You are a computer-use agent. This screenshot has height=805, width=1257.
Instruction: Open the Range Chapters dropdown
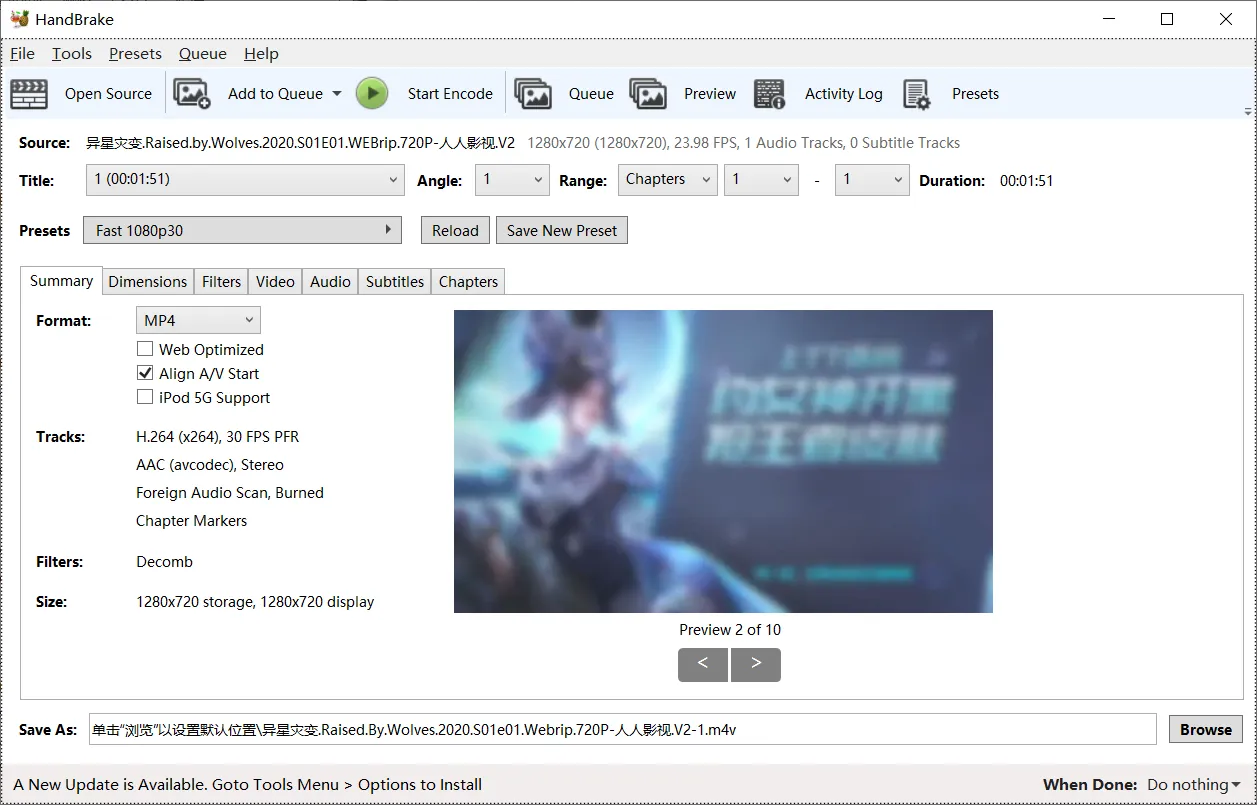(x=668, y=180)
